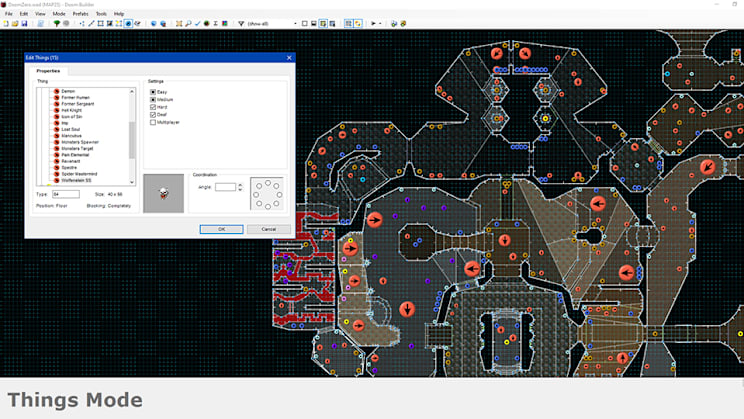The image size is (744, 419).
Task: Click the Cancel button
Action: click(269, 229)
